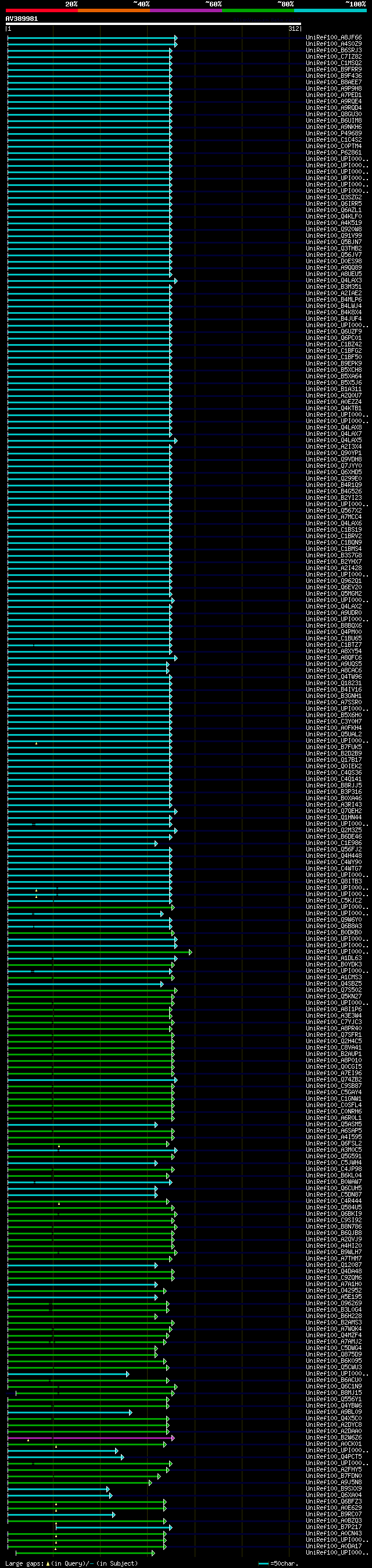The image size is (372, 1568).
Task: Click hit label UniRef100_Q74ZB2
Action: (334, 1079)
